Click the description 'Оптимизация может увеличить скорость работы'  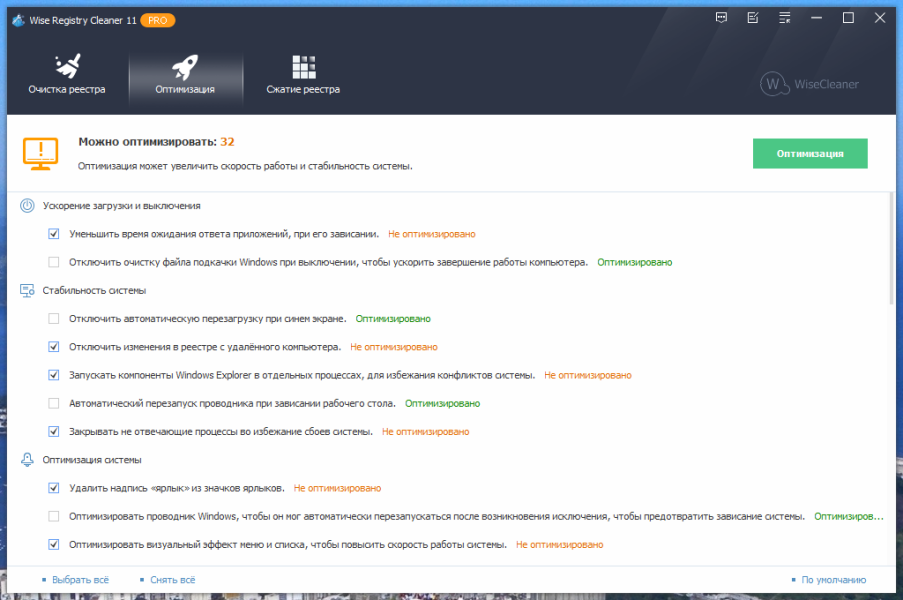pyautogui.click(x=245, y=166)
